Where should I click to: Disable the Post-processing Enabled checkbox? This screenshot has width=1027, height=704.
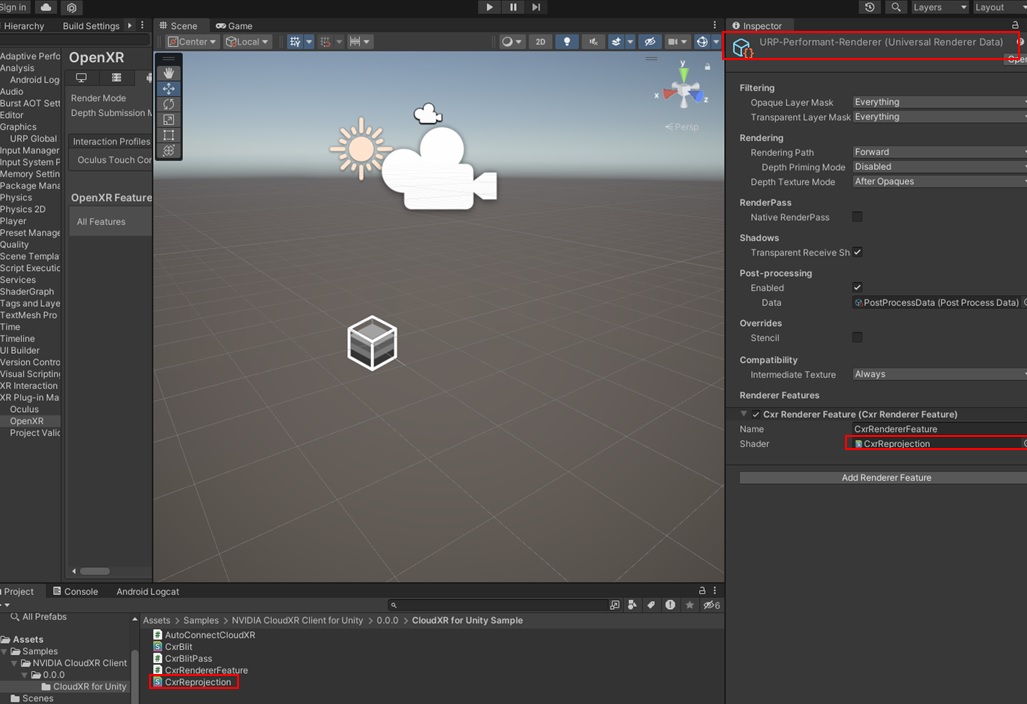click(x=857, y=287)
